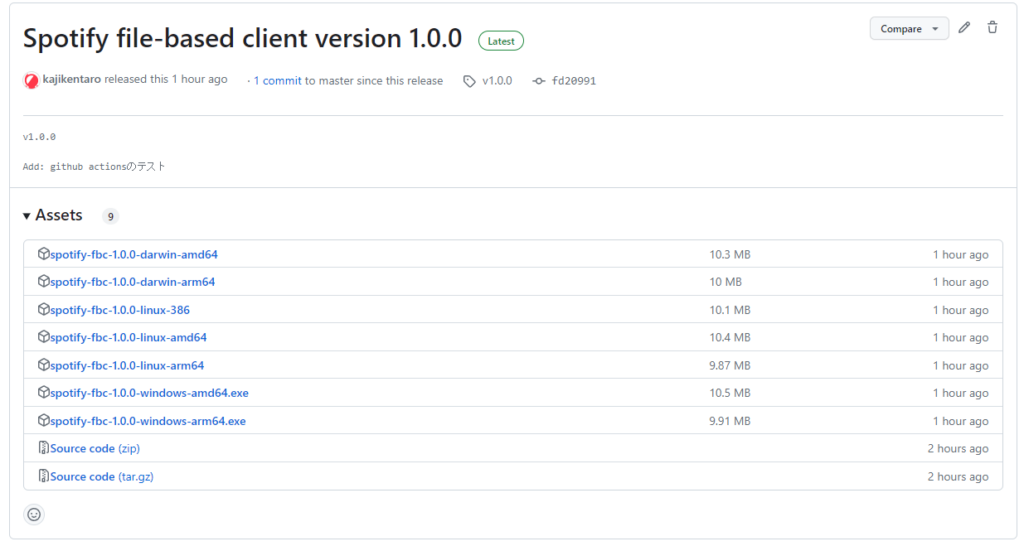Click the release title heading text

[242, 39]
